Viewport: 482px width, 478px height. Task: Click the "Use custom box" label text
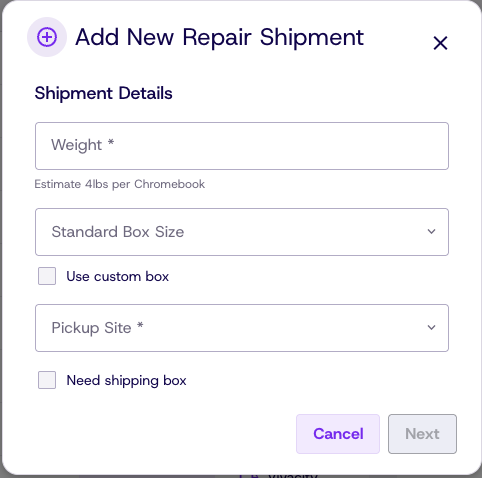[x=118, y=276]
